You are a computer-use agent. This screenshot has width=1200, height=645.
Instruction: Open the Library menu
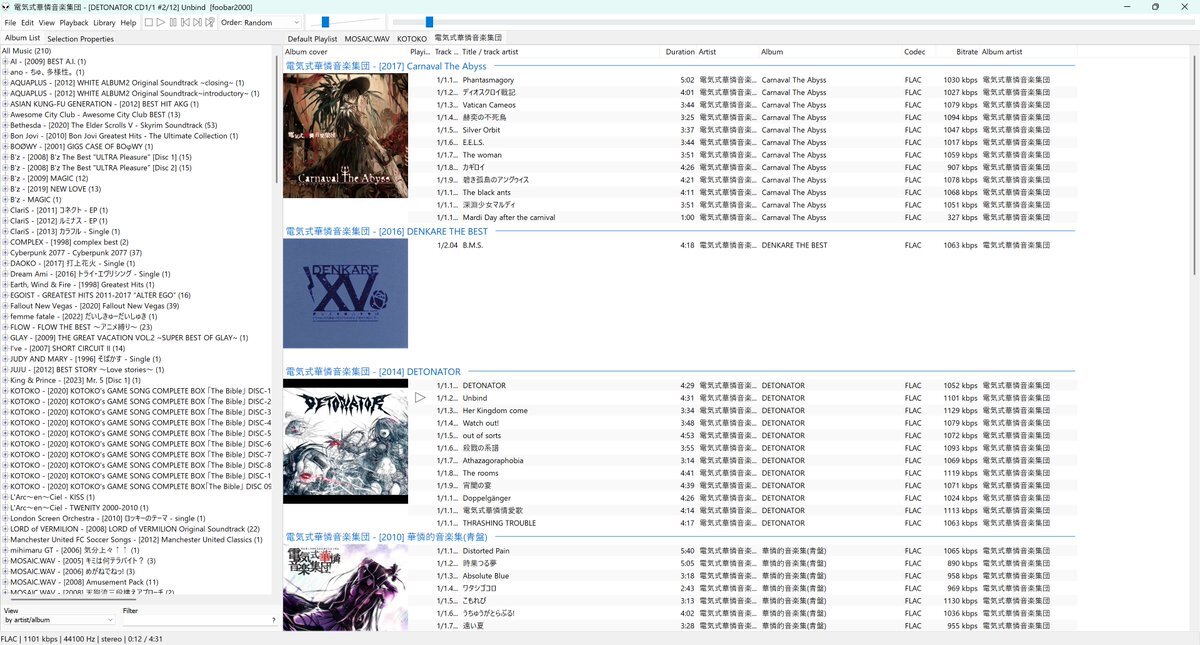tap(104, 22)
